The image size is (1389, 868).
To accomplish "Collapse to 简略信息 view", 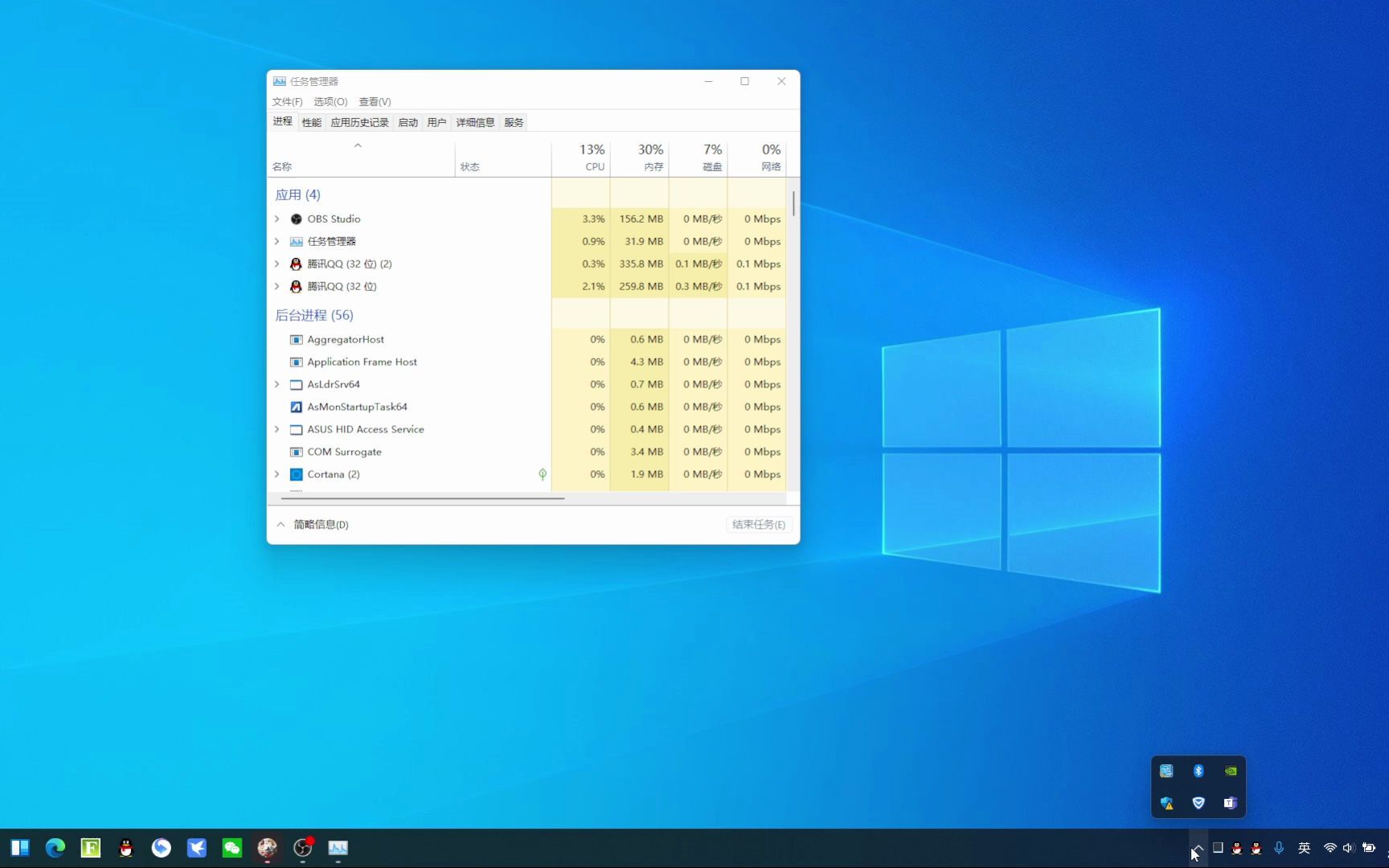I will (312, 524).
